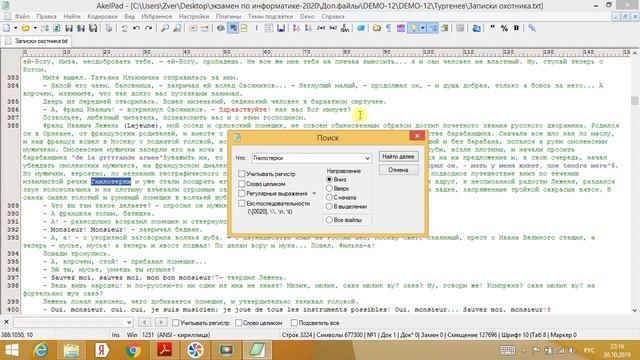The height and width of the screenshot is (360, 640).
Task: Open the 'Темы подсветки' menu
Action: pos(270,16)
